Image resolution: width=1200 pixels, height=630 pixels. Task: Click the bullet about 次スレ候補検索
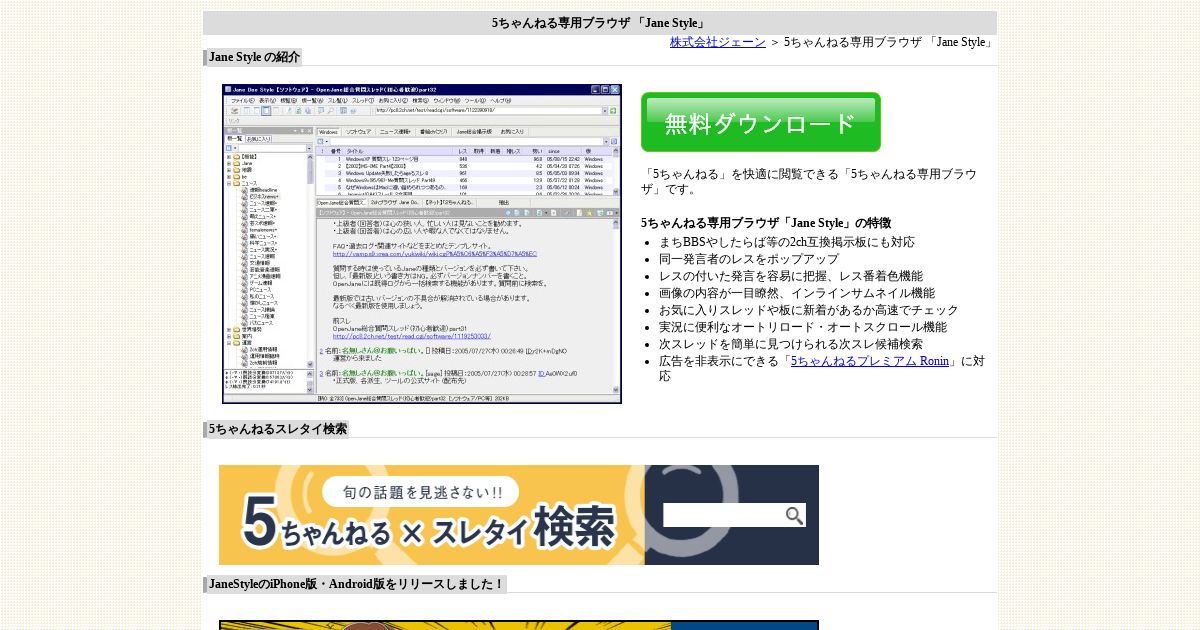click(791, 344)
